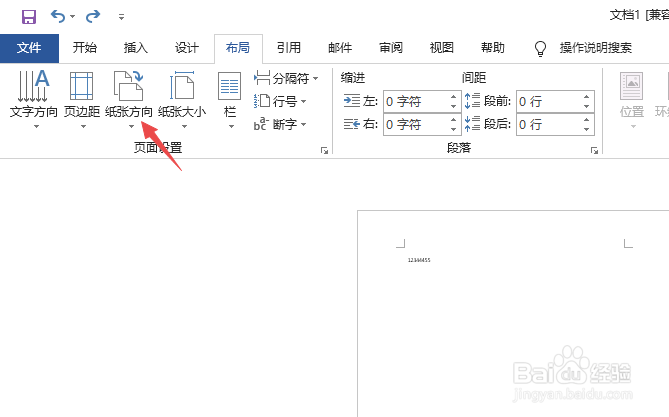Switch to the 引用 tab
The height and width of the screenshot is (417, 669).
click(x=289, y=47)
